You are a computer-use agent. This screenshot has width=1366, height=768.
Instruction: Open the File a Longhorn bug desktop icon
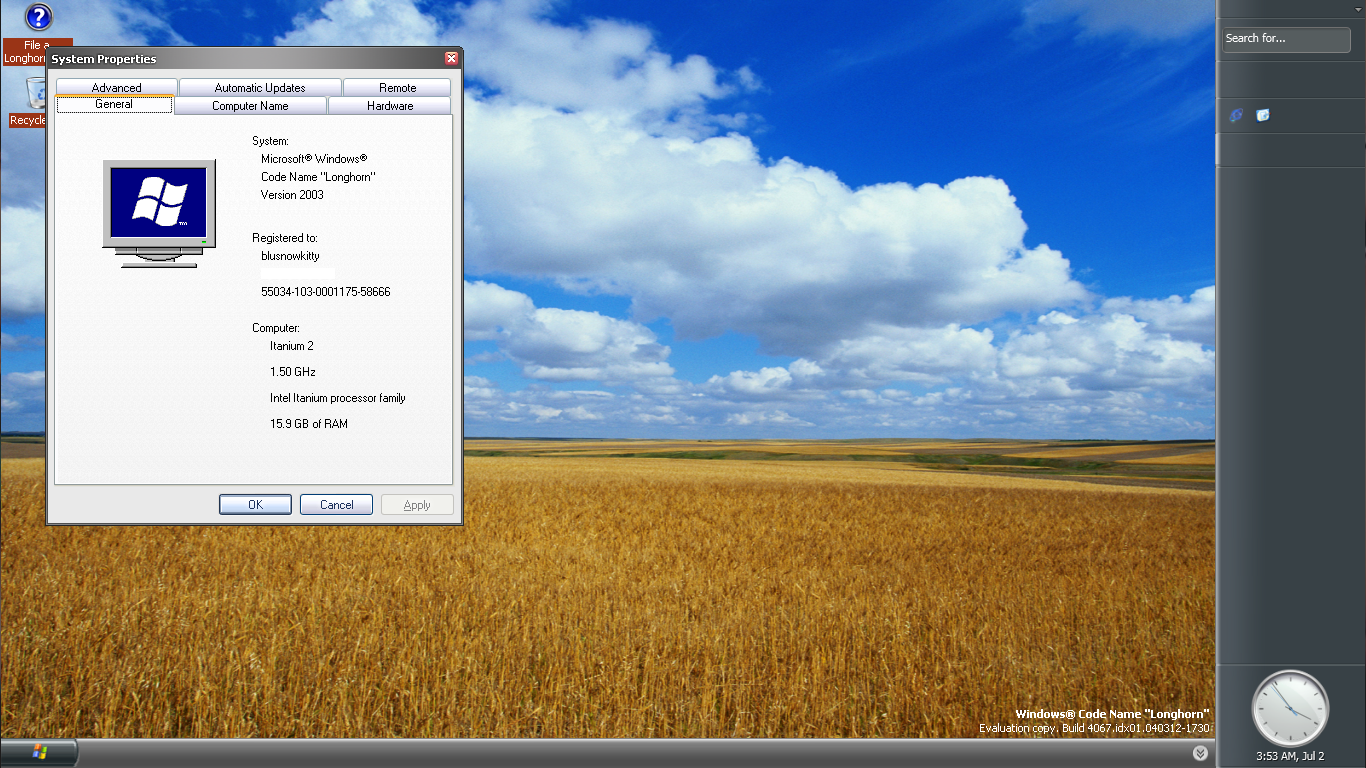click(37, 32)
